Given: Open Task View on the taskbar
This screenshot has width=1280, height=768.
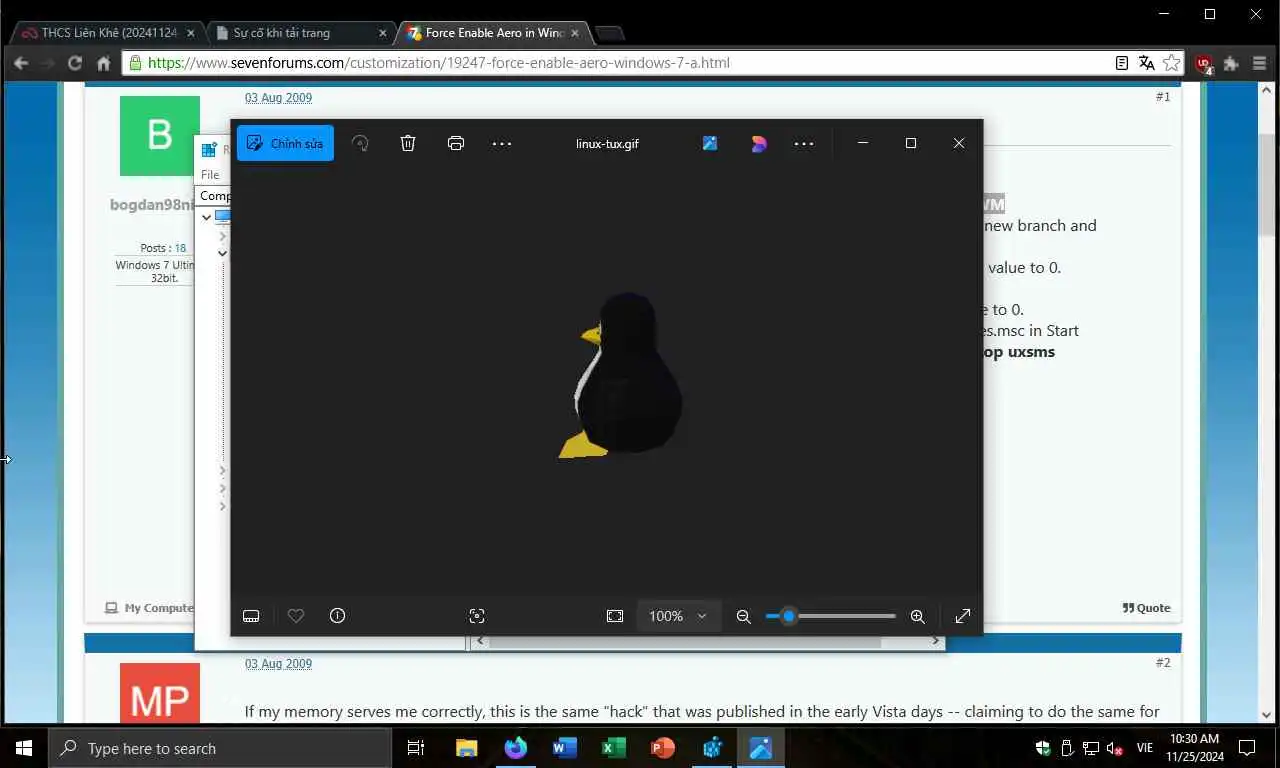Looking at the screenshot, I should (416, 748).
